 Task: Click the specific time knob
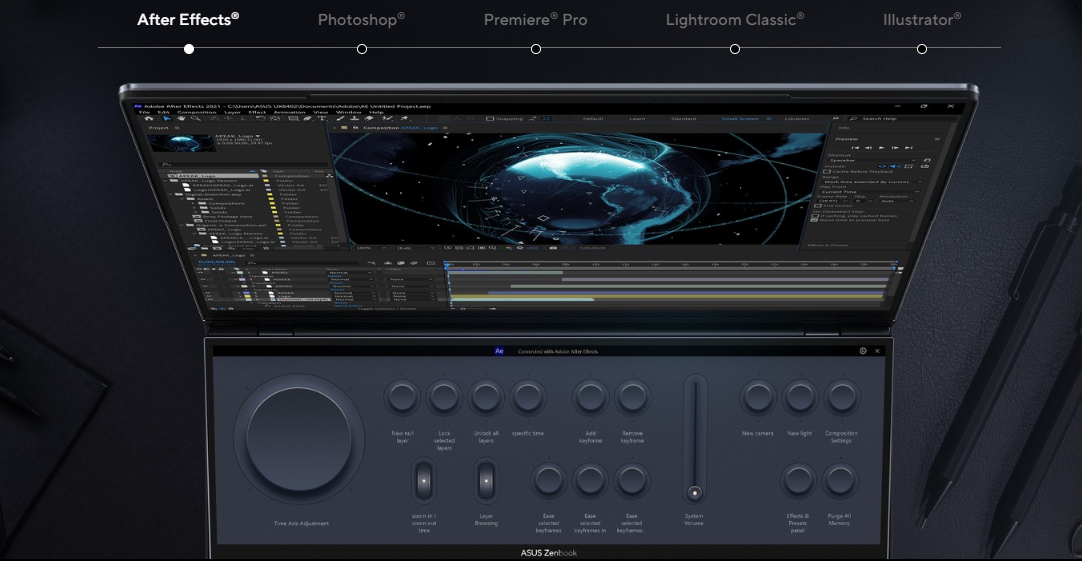click(x=528, y=397)
